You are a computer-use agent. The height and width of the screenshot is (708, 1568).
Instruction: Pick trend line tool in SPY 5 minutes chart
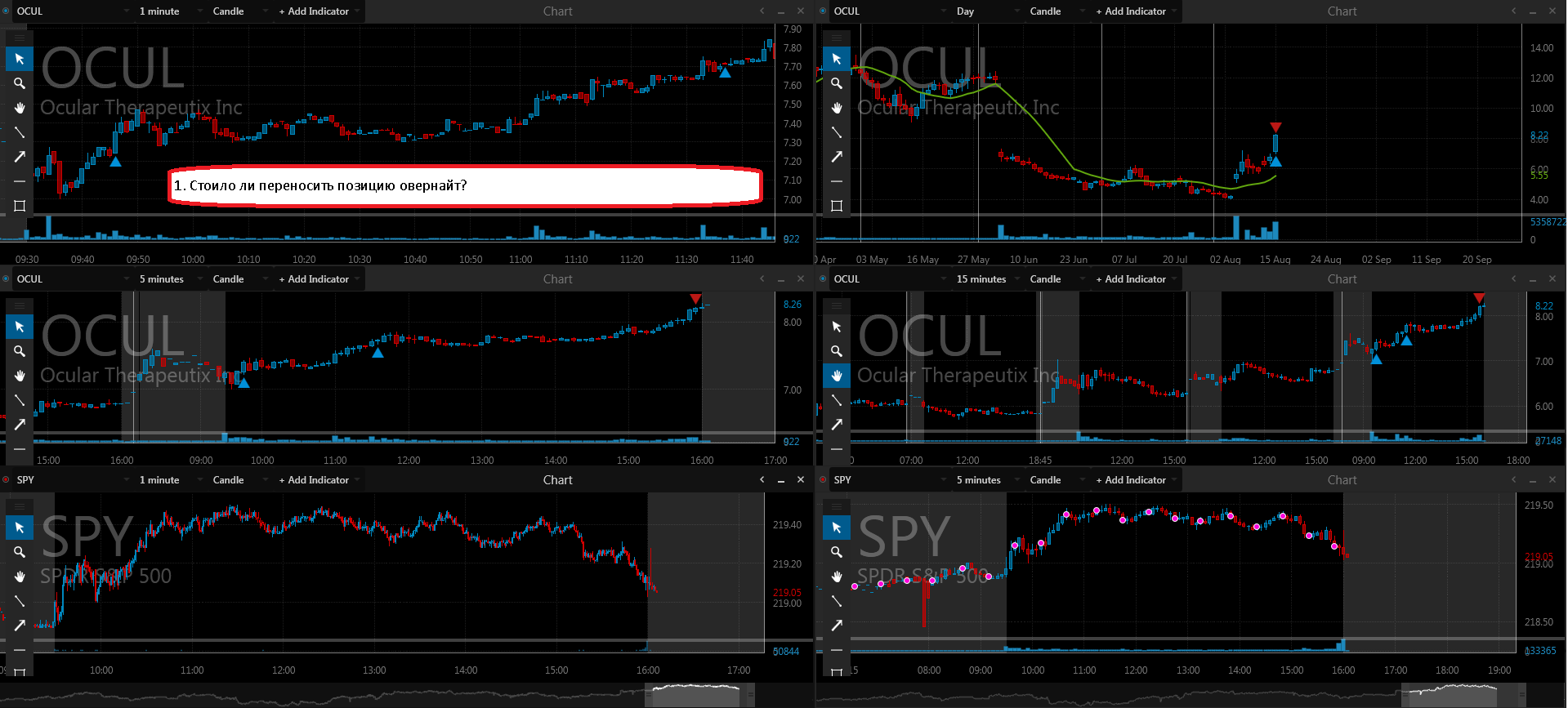point(837,601)
